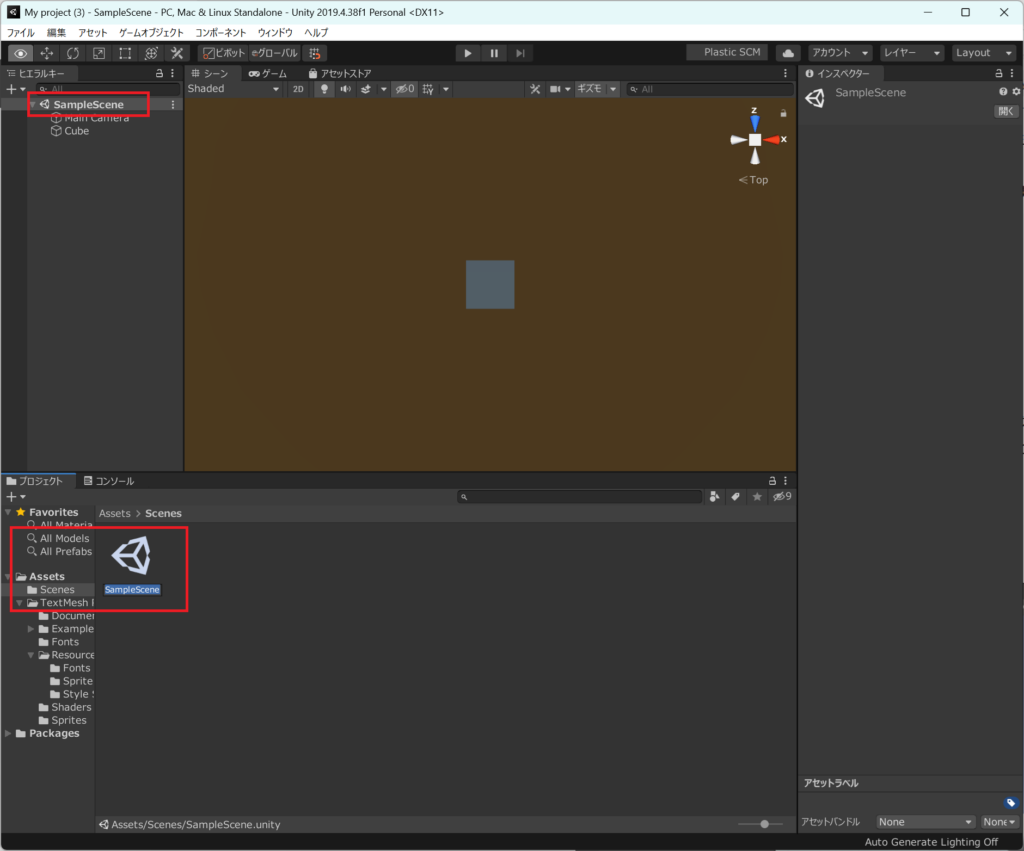Toggle Pivot/Center handle position
Viewport: 1024px width, 851px height.
tap(223, 54)
